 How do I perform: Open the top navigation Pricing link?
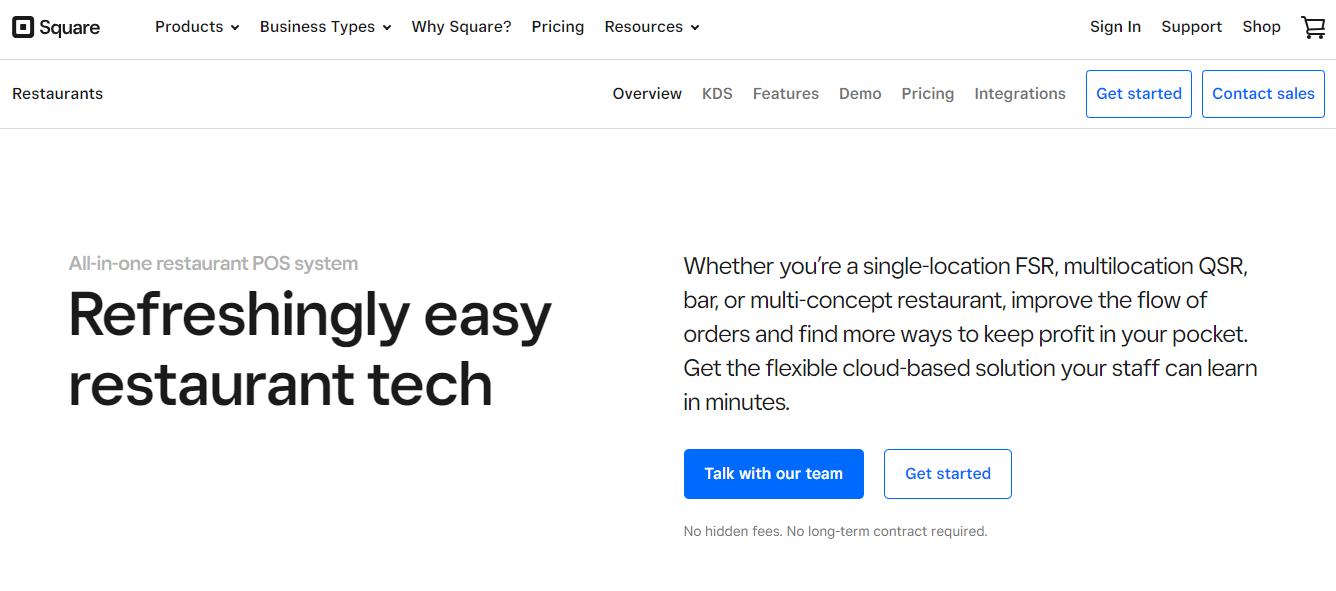558,27
